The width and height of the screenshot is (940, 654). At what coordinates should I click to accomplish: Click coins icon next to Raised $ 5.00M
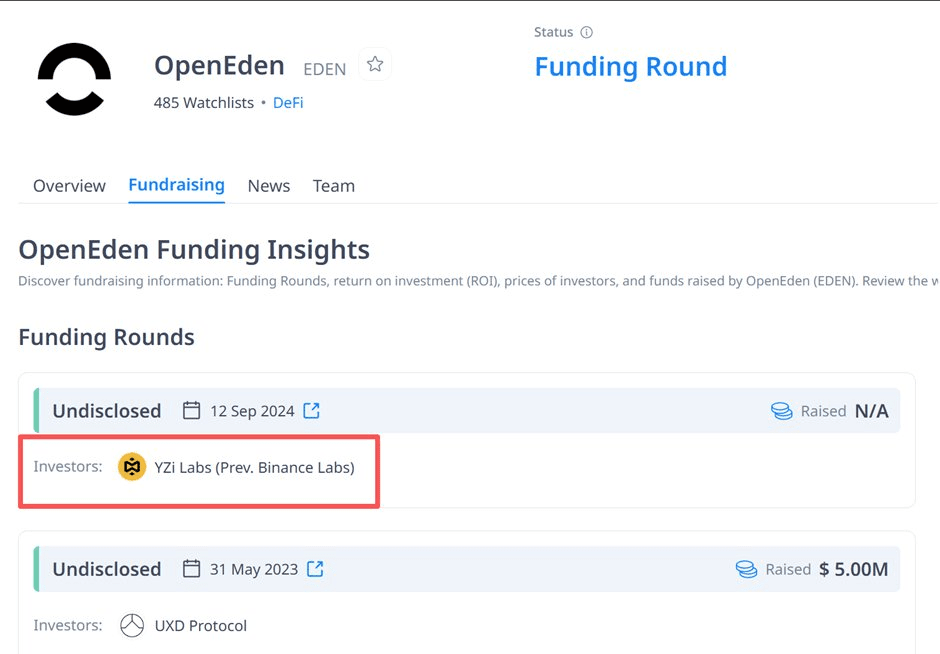[746, 569]
